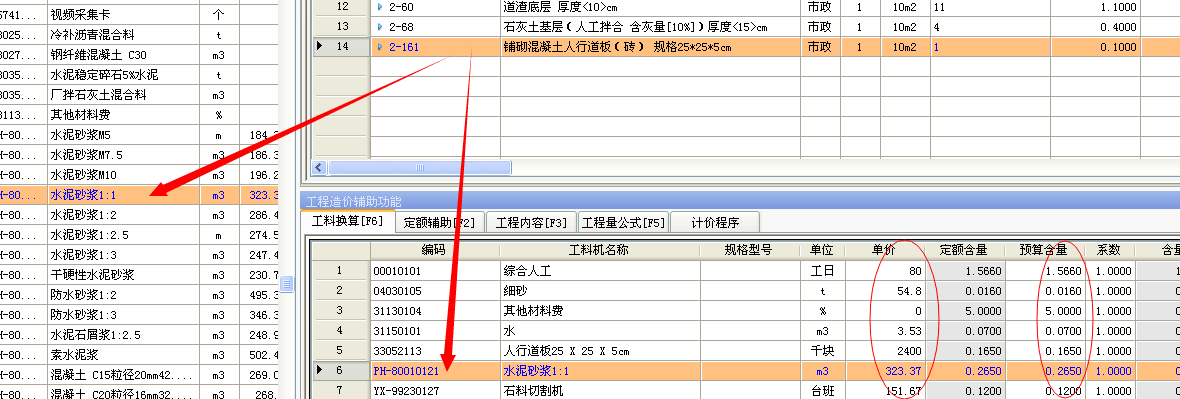1180x399 pixels.
Task: Click row number 12 header in quota table
Action: point(342,7)
